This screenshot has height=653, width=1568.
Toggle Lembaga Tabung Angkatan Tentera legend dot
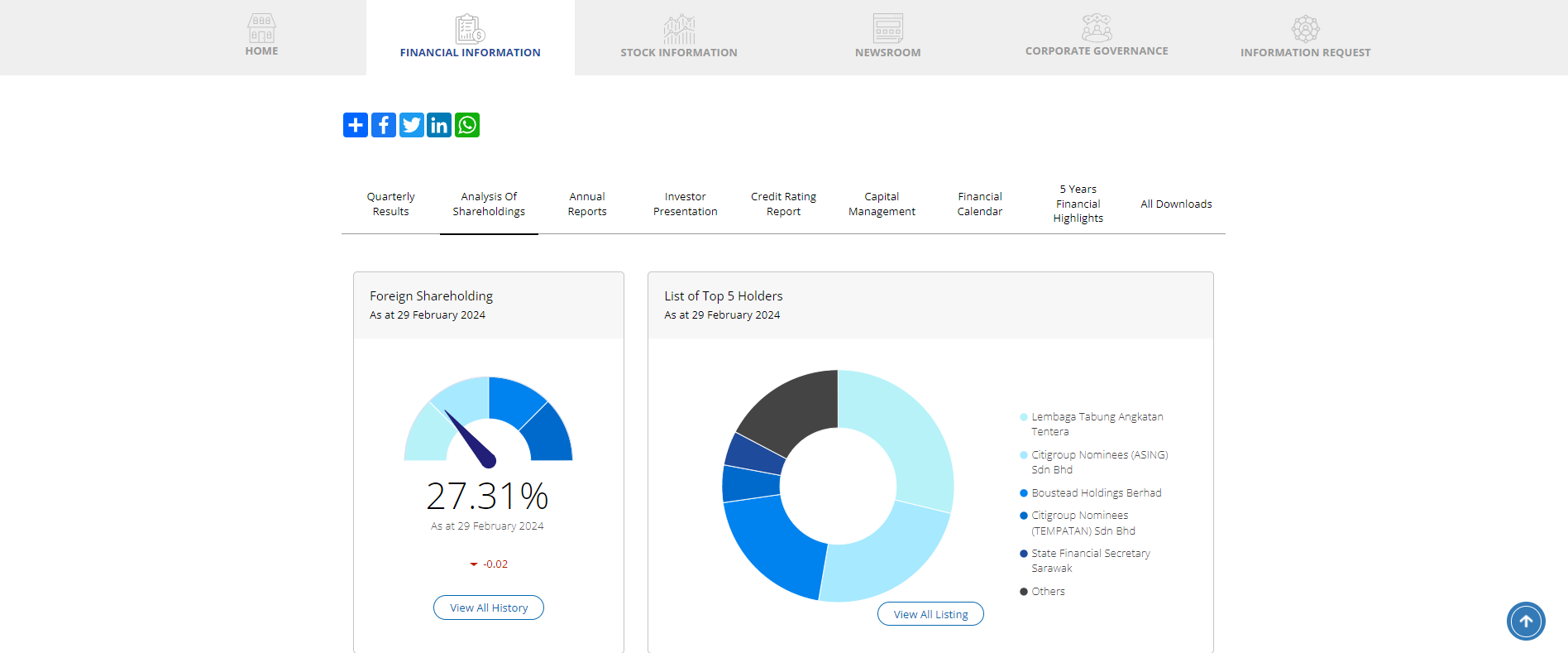1024,417
